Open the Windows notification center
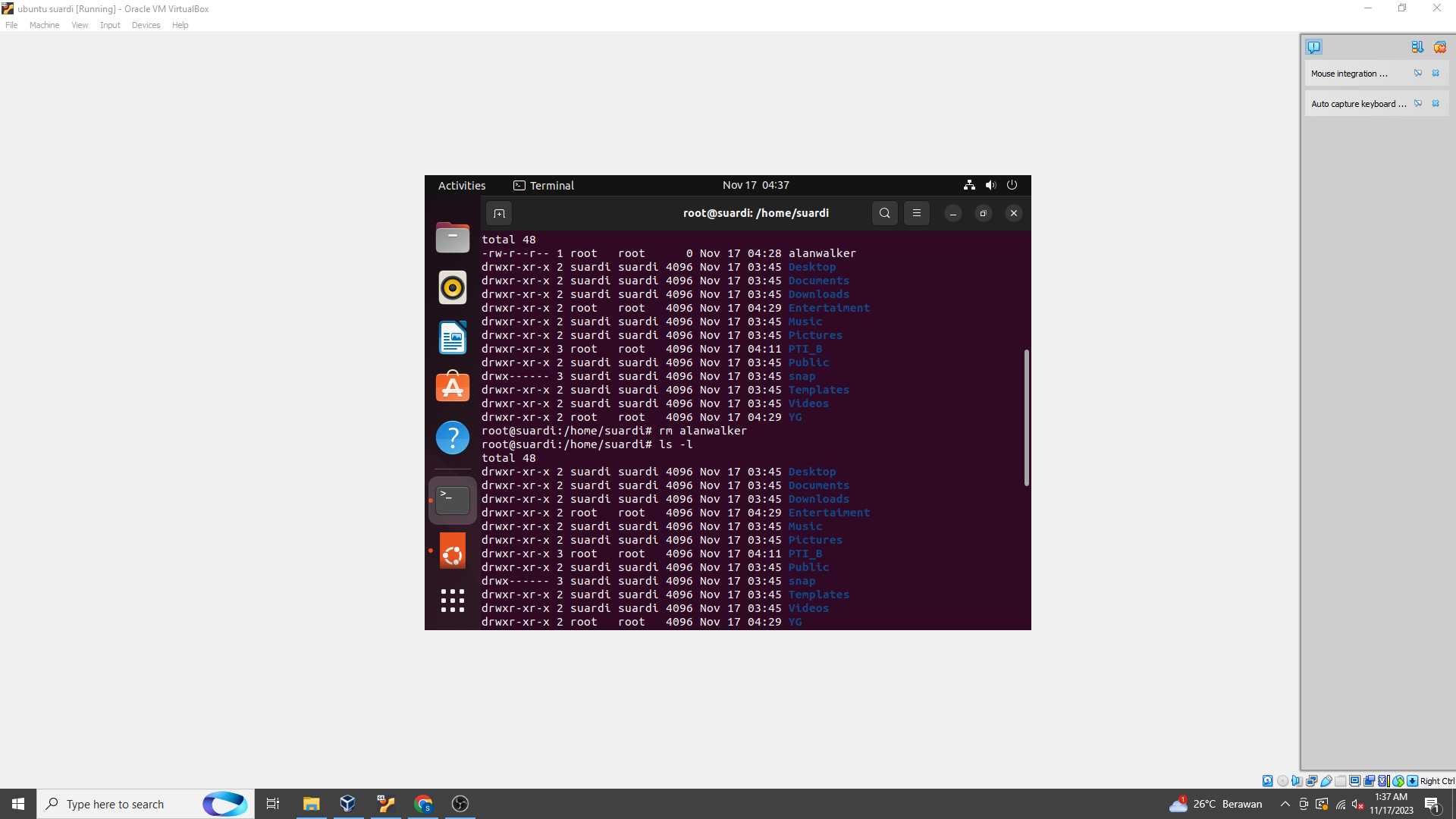This screenshot has height=819, width=1456. pos(1432,804)
